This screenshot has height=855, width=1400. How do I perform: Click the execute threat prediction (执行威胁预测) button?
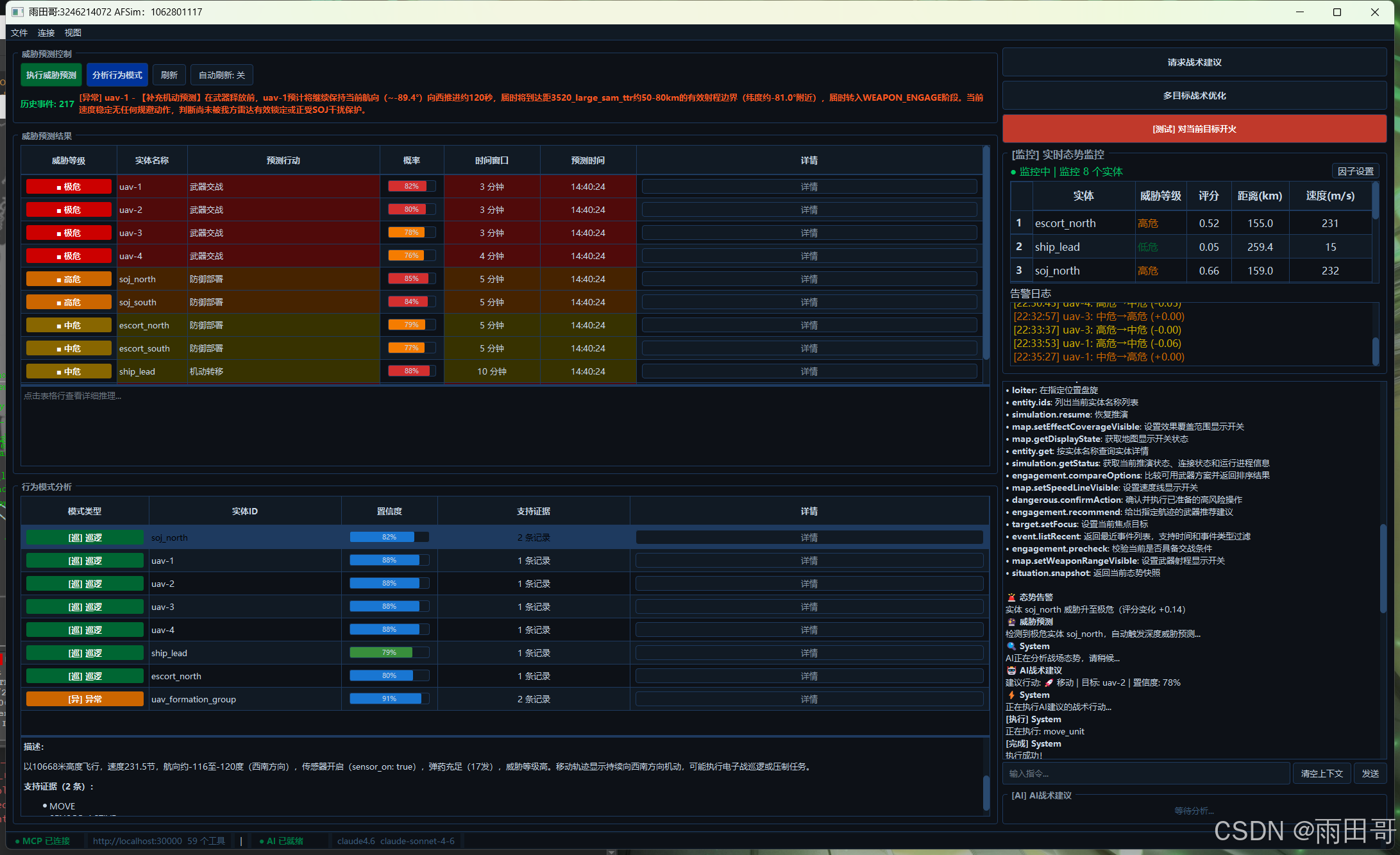(51, 75)
